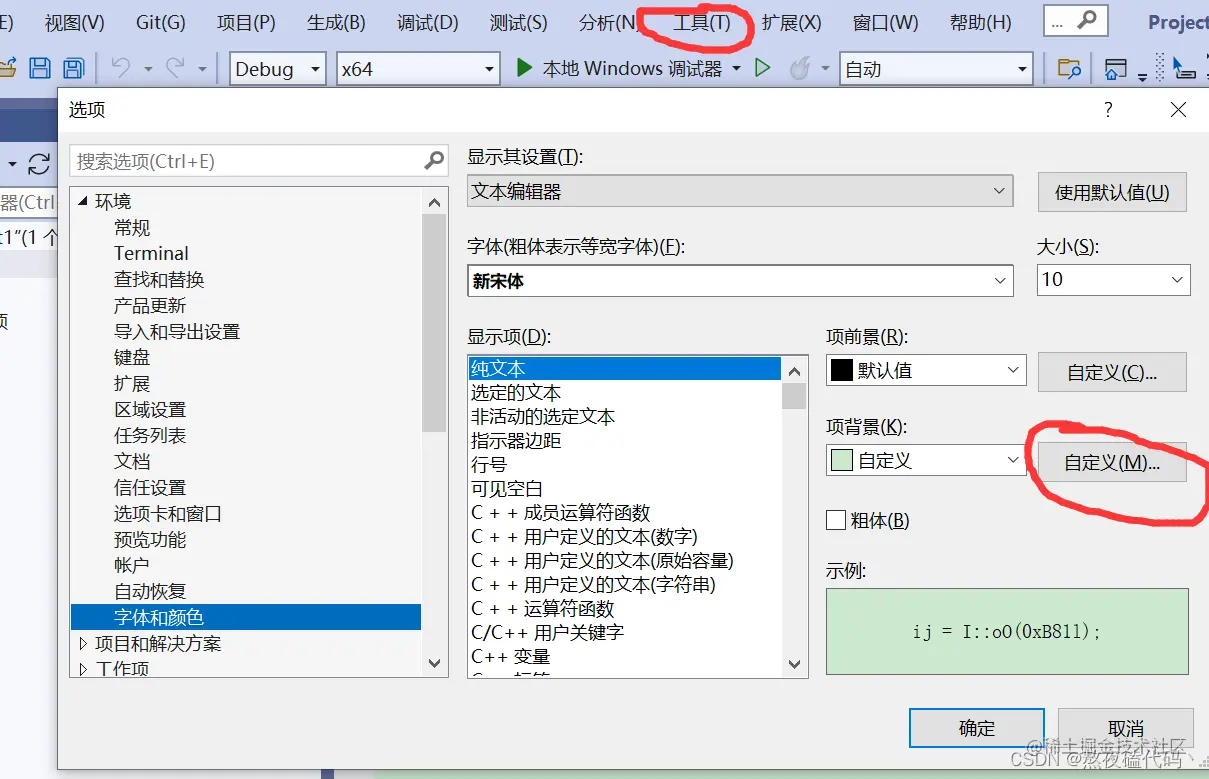Open the 生成(B) menu
The height and width of the screenshot is (779, 1209).
(x=336, y=22)
